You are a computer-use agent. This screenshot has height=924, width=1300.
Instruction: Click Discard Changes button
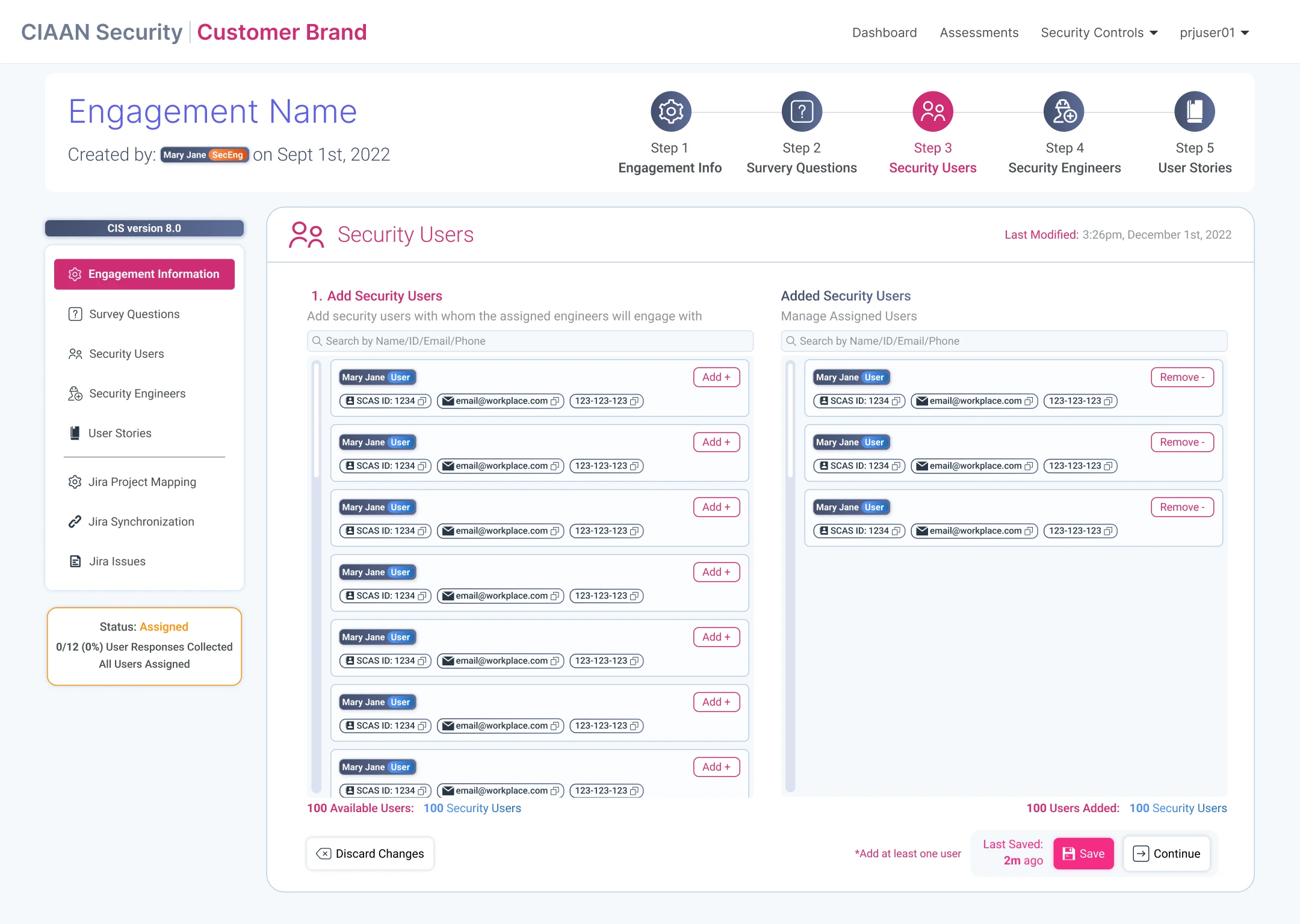[370, 854]
